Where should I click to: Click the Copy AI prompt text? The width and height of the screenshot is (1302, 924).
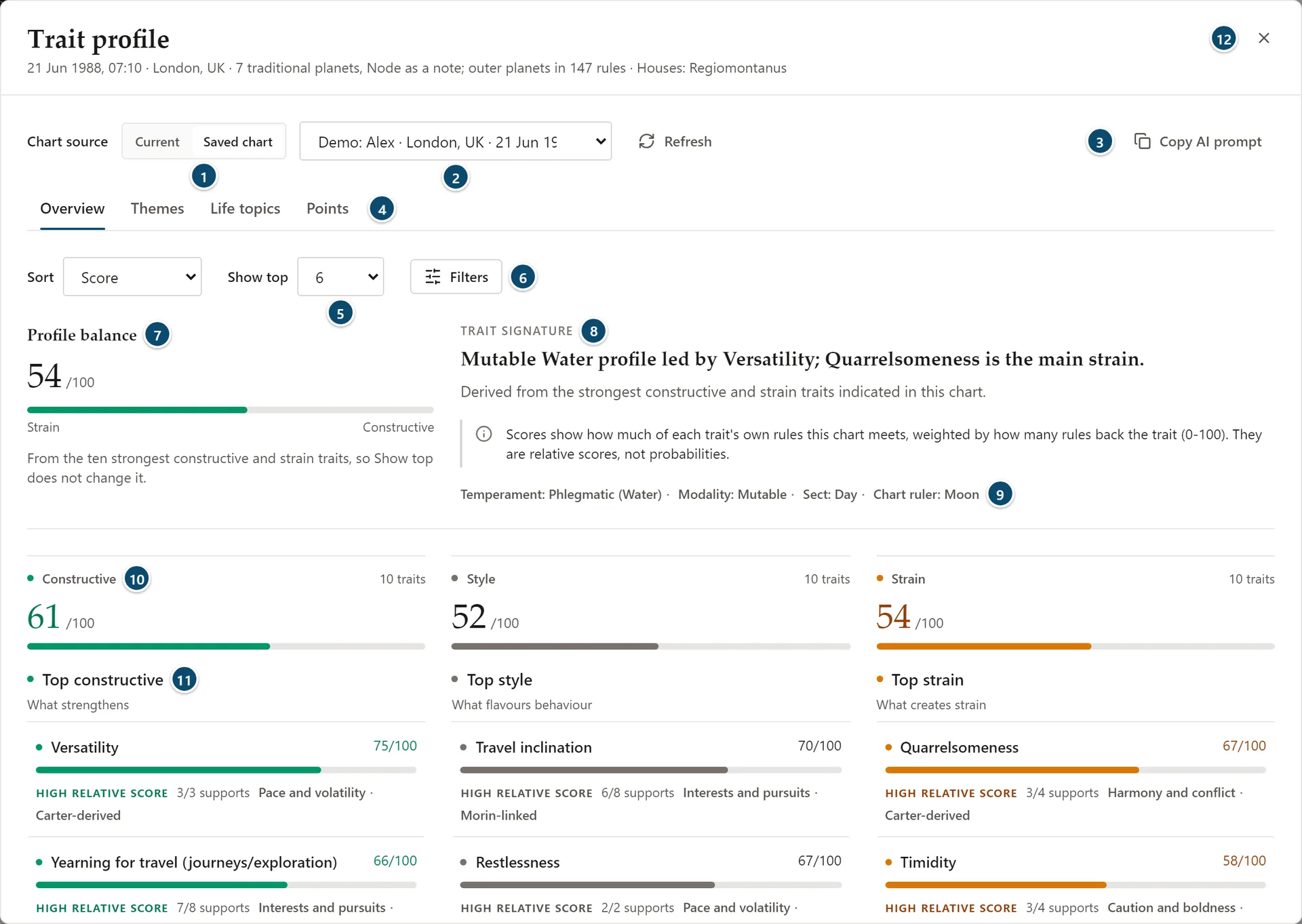(1210, 142)
